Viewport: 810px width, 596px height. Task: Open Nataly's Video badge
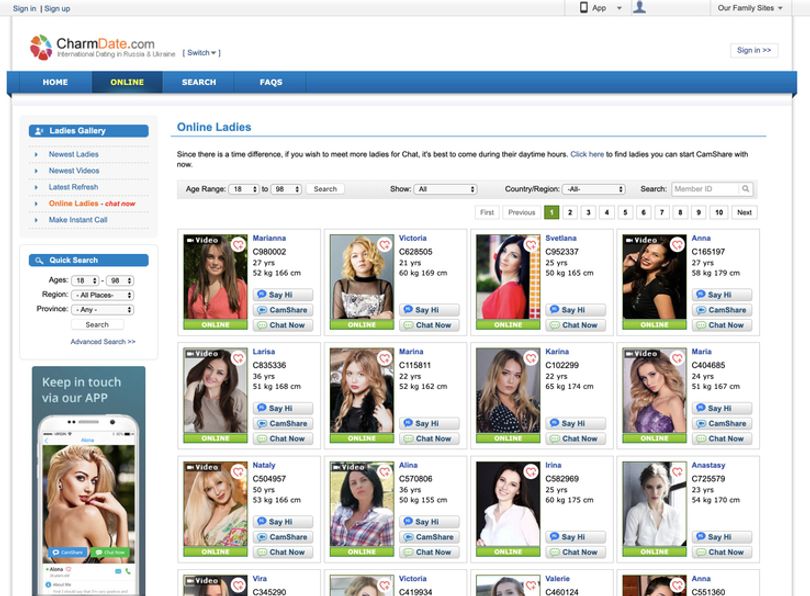(x=202, y=467)
